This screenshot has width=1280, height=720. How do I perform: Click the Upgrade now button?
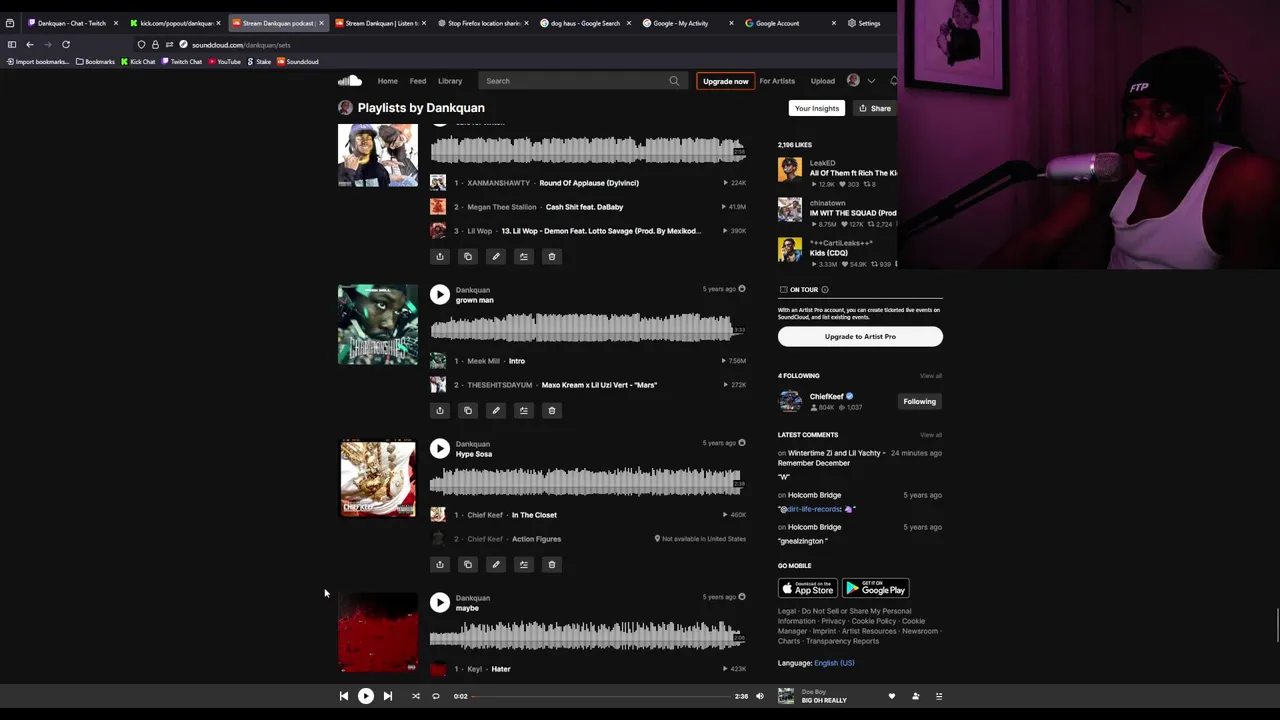(725, 81)
